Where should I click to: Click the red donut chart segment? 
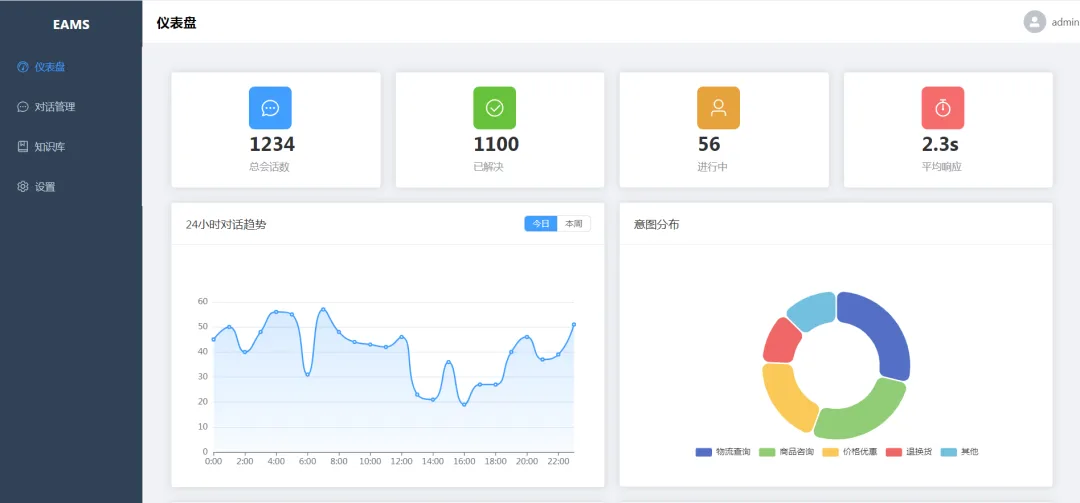pos(781,341)
